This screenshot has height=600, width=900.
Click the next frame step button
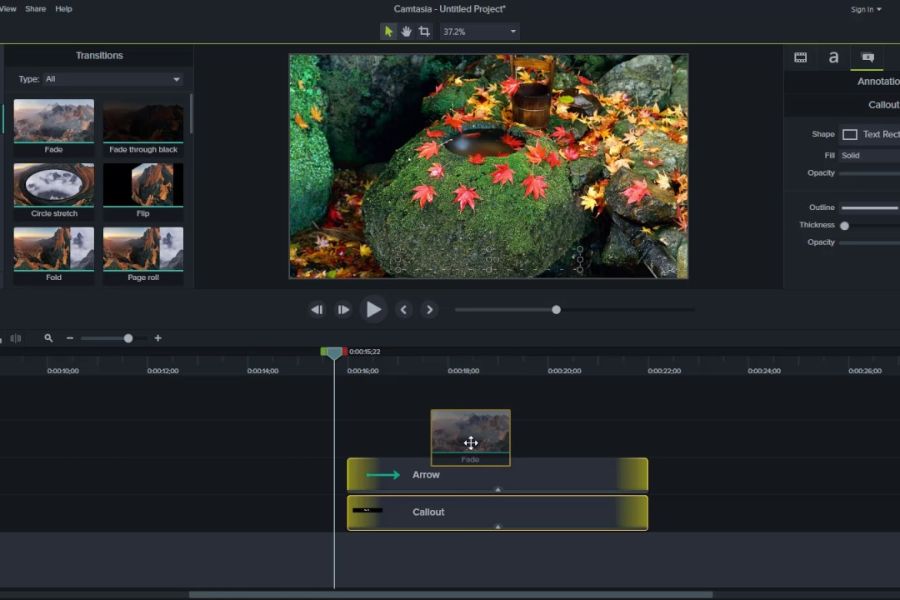tap(343, 310)
